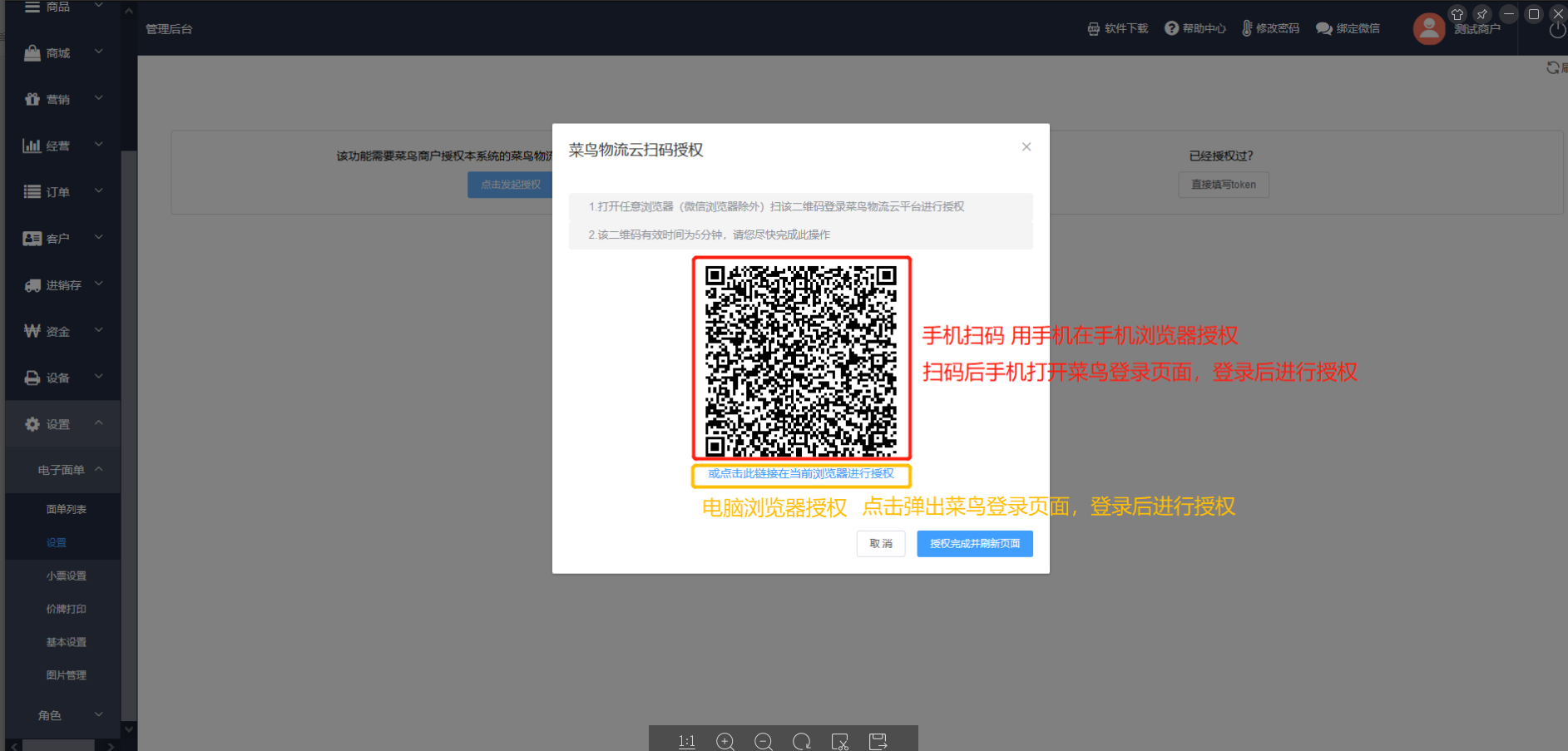Click the 商城 shopping bag icon
The height and width of the screenshot is (751, 1568).
pos(32,53)
